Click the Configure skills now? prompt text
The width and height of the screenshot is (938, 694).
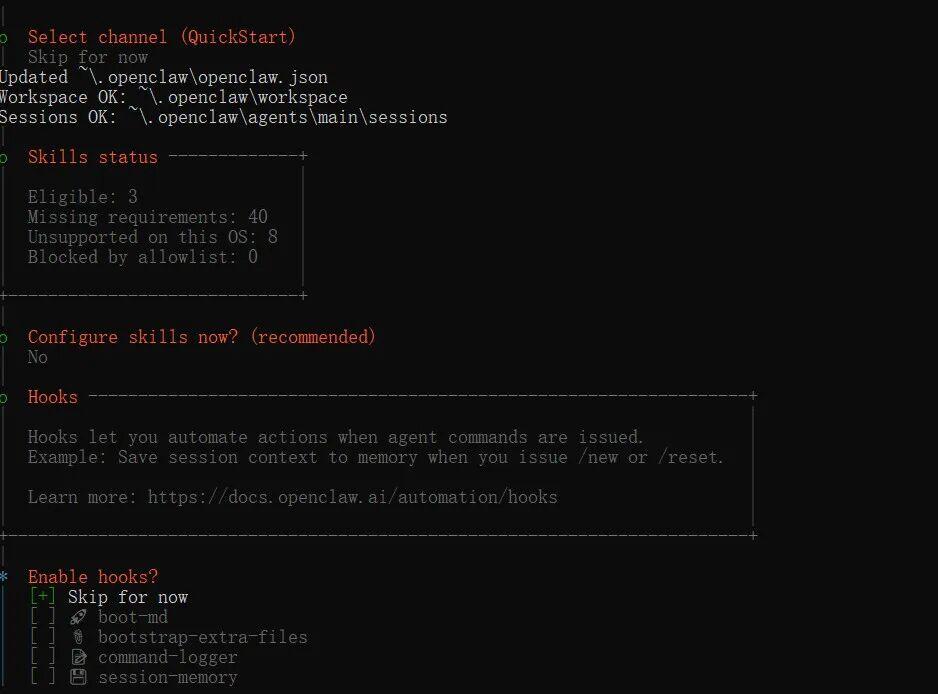tap(201, 337)
